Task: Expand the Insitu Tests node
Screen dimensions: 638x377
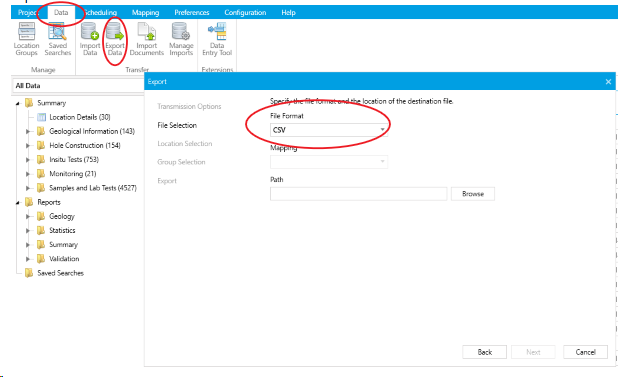Action: point(28,160)
